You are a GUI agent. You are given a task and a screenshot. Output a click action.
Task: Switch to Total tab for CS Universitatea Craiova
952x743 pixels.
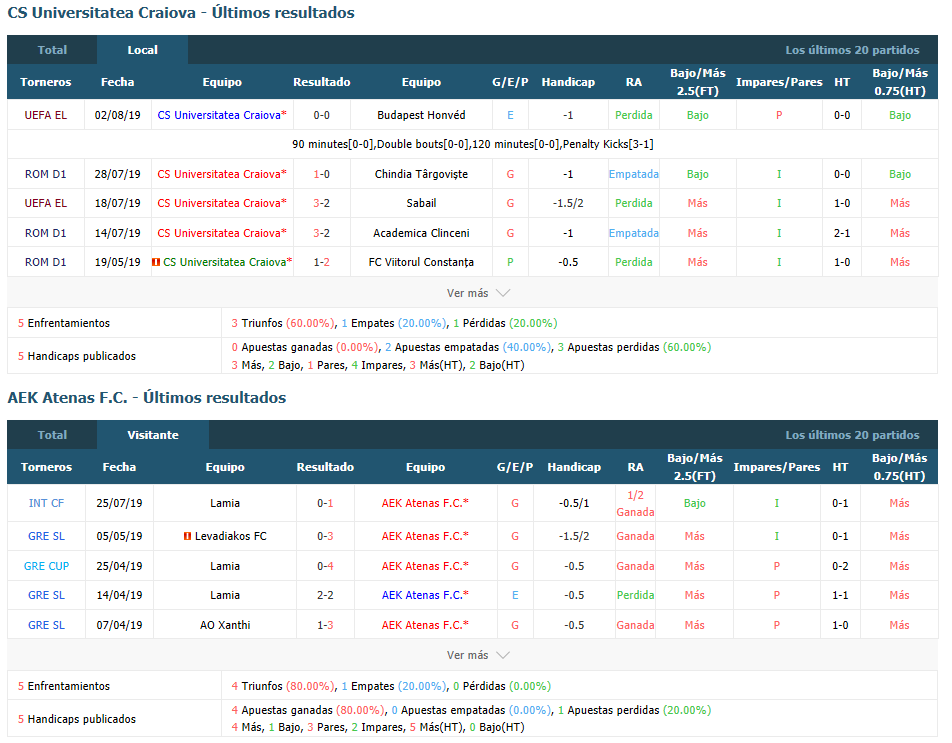(52, 50)
